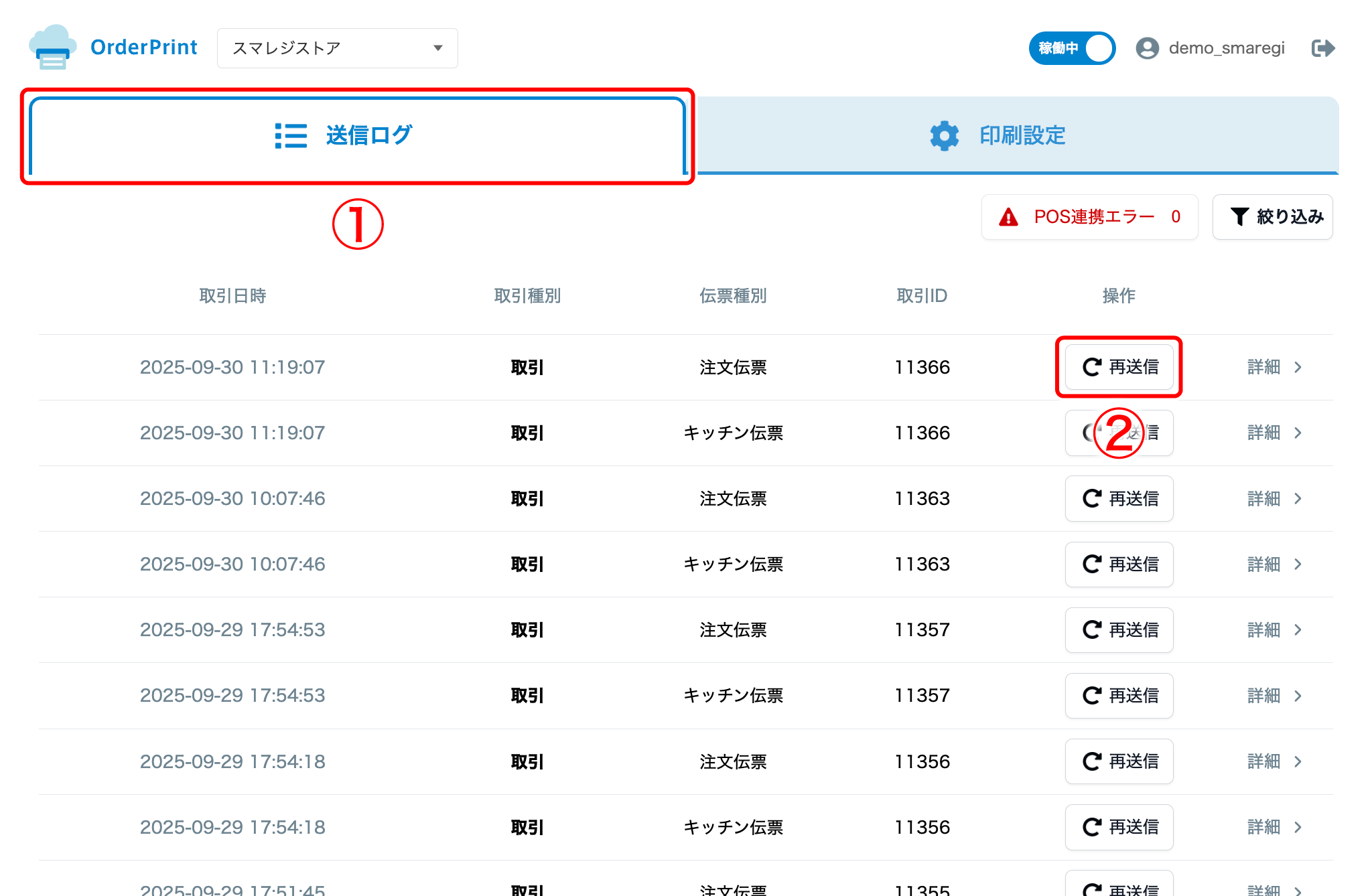1372x896 pixels.
Task: Click the logout arrow icon
Action: (x=1322, y=48)
